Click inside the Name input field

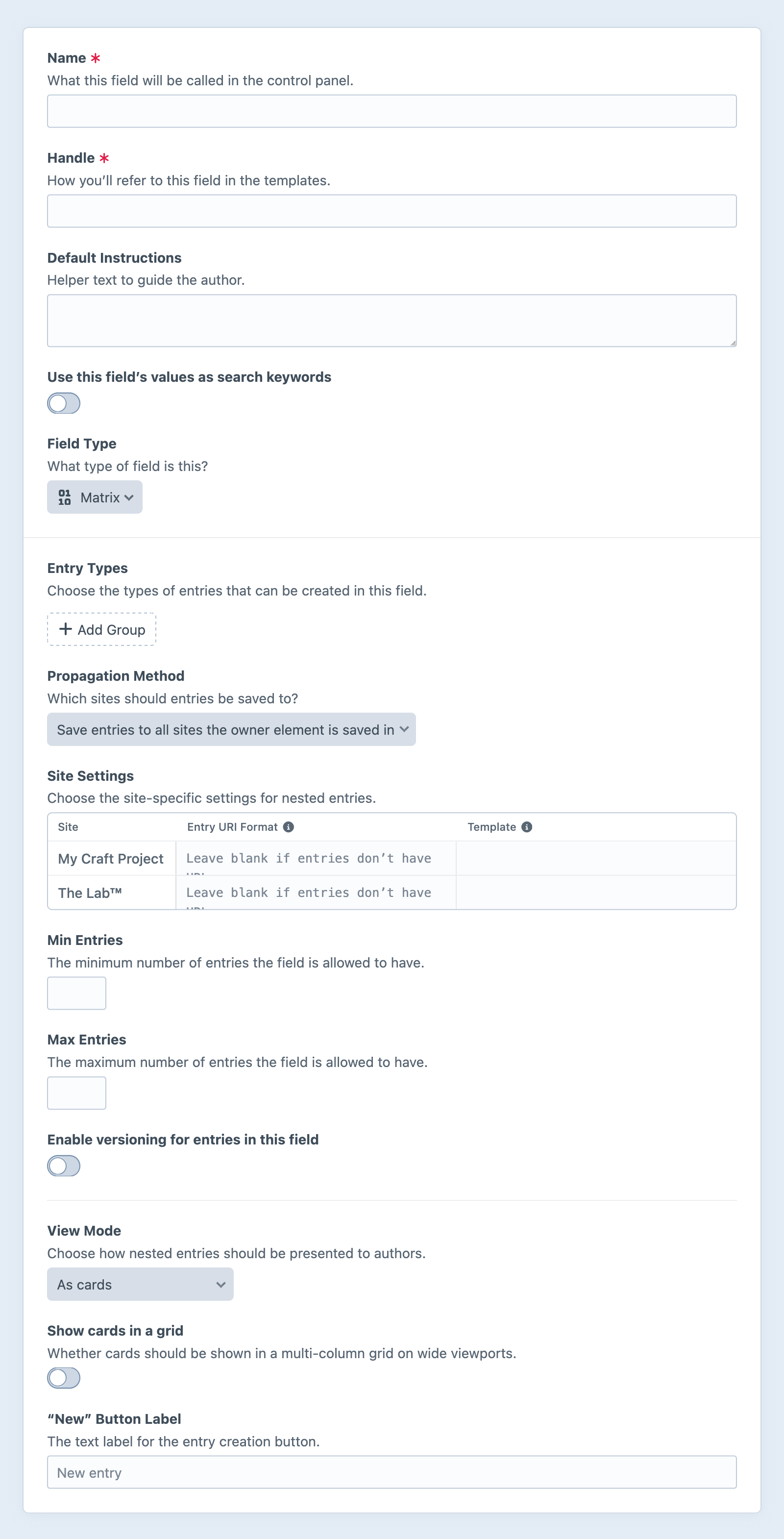point(392,110)
